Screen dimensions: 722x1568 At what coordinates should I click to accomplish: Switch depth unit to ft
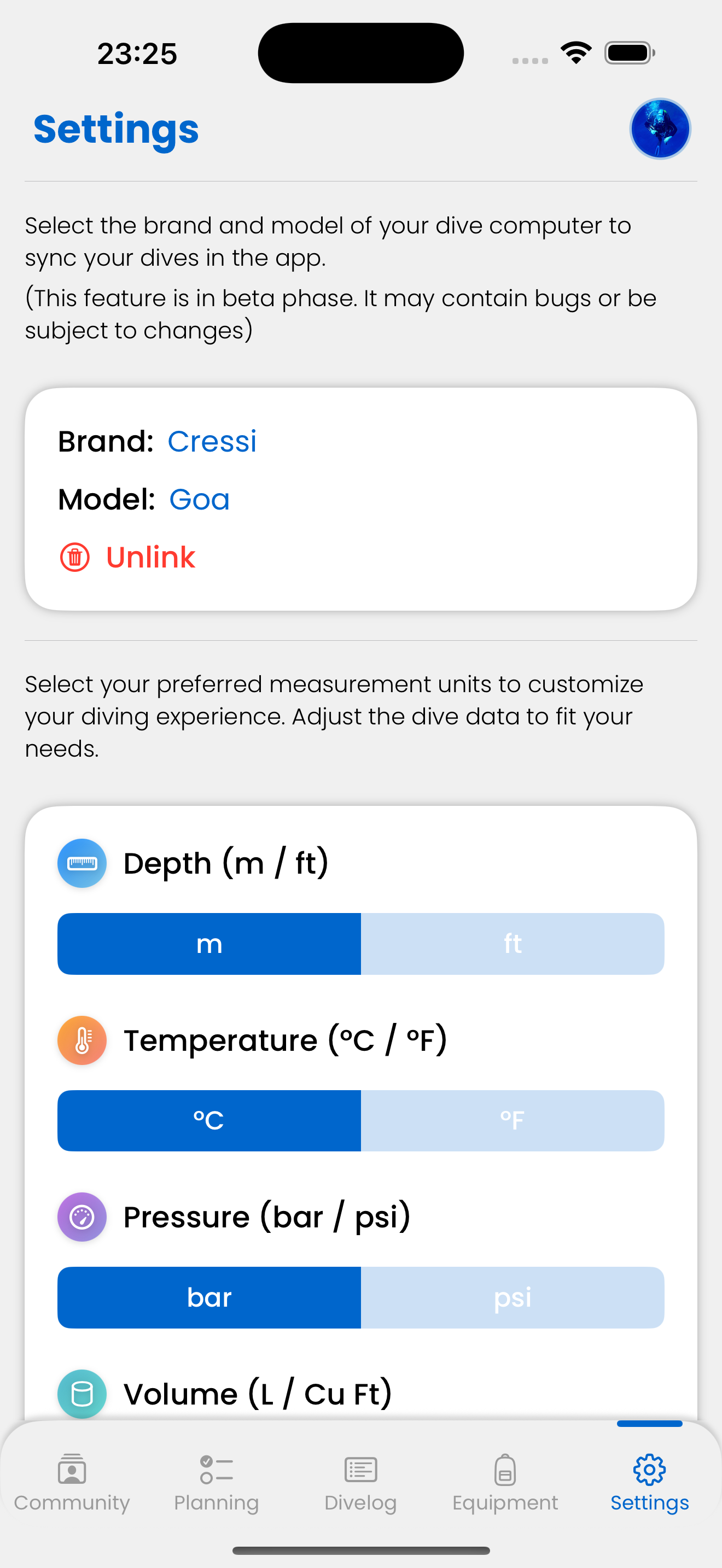(x=512, y=944)
